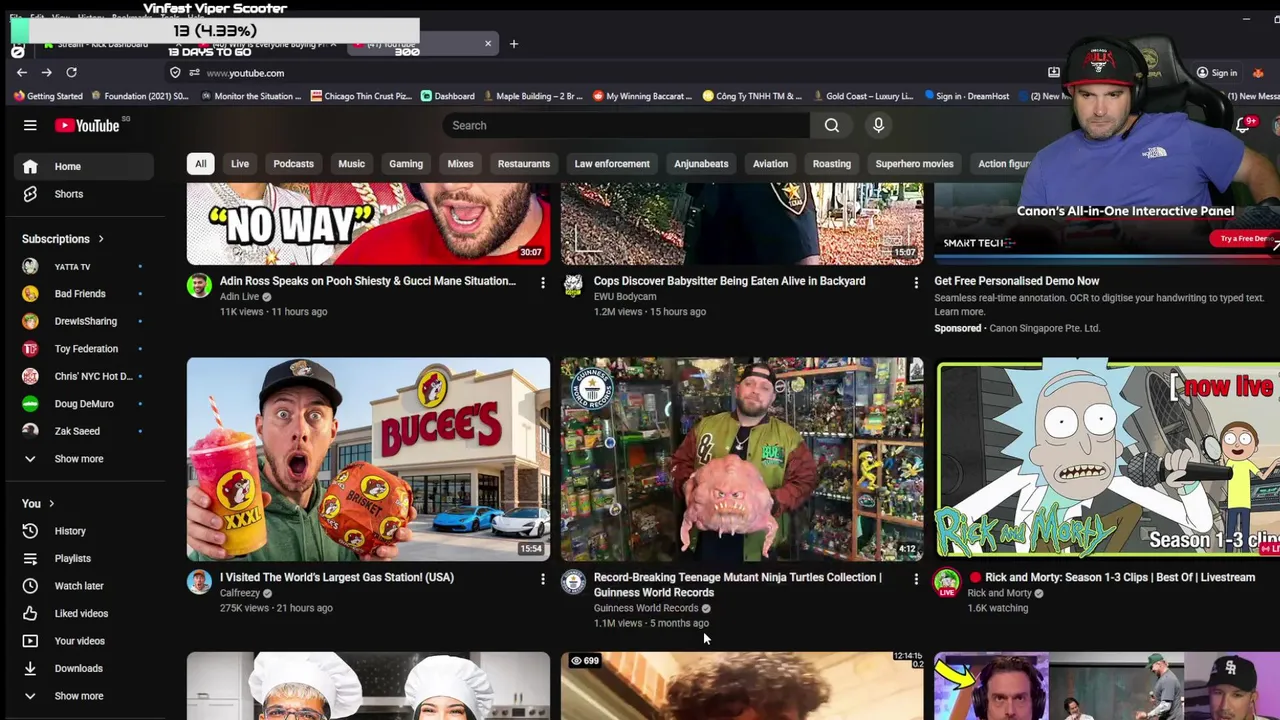The height and width of the screenshot is (720, 1280).
Task: Open the Zak Saeed subscription
Action: click(x=84, y=431)
